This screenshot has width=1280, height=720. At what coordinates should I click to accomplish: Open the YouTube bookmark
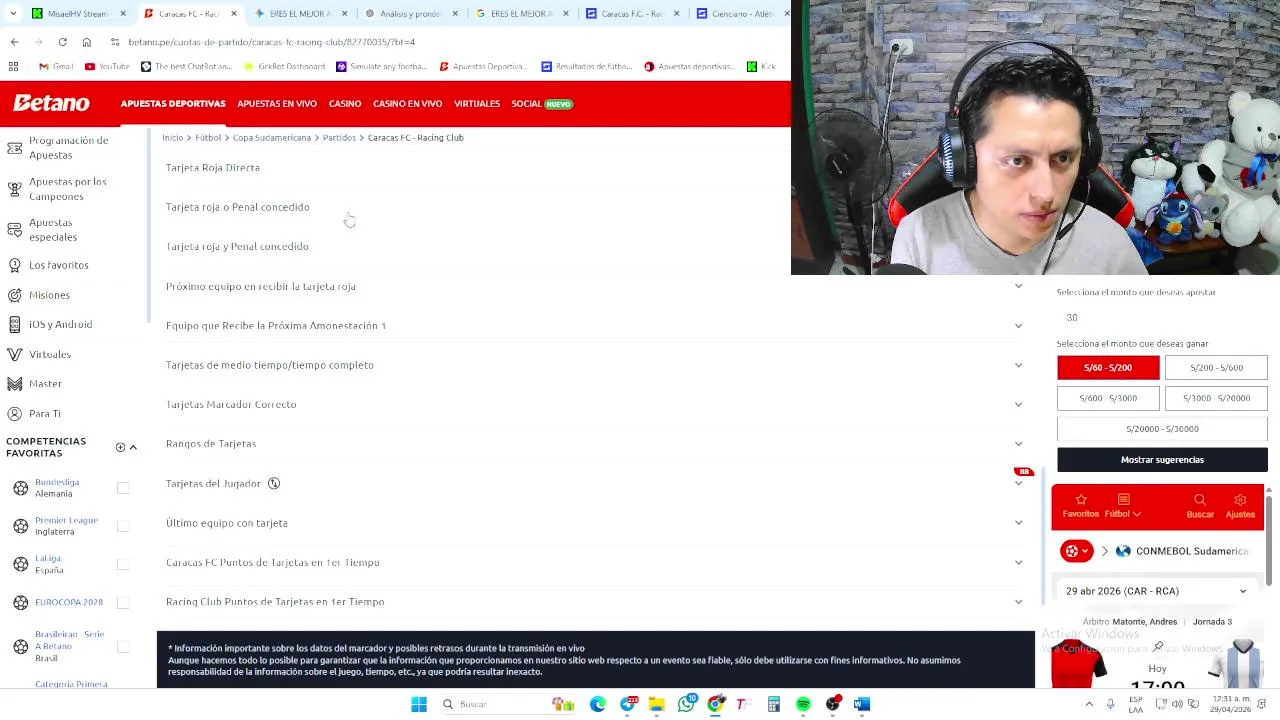click(x=107, y=66)
